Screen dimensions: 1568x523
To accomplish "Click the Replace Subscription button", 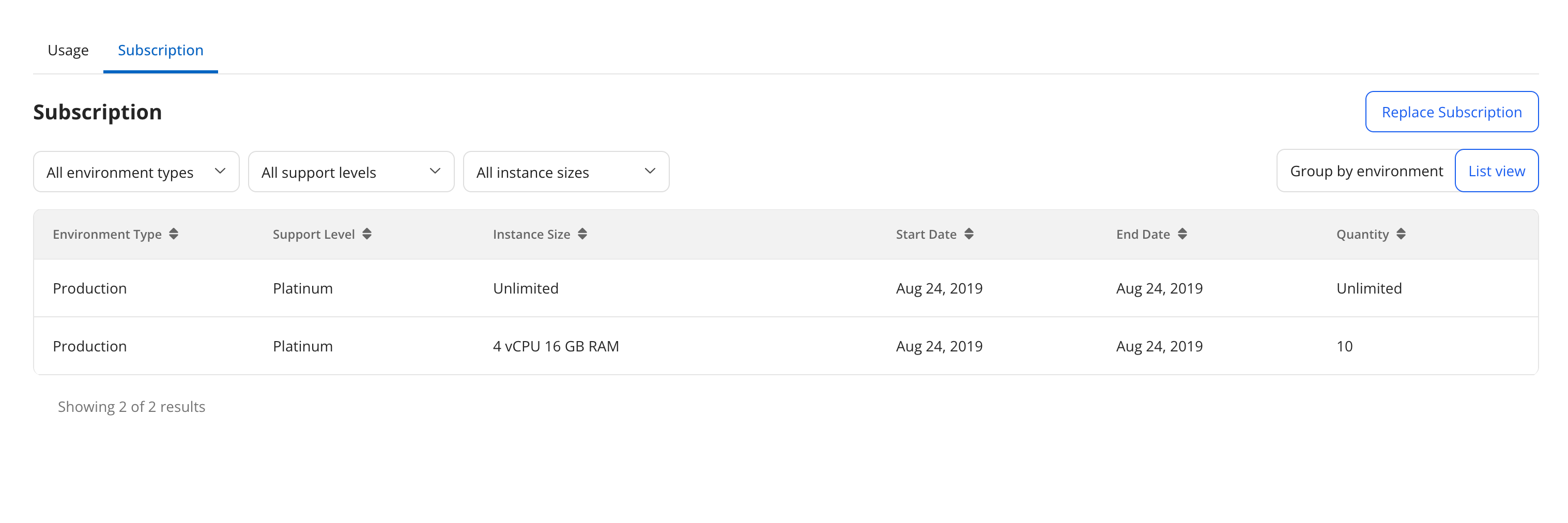I will [1452, 112].
